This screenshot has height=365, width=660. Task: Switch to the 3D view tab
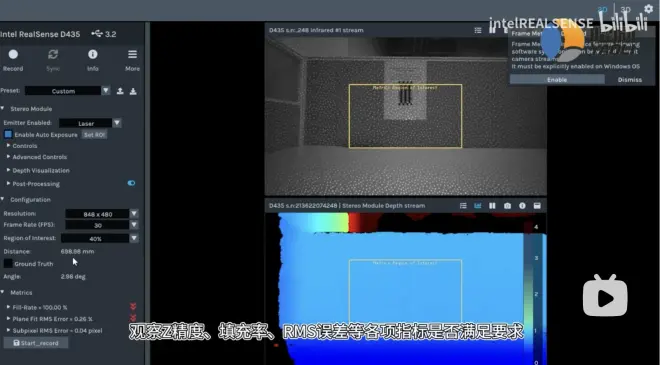[x=625, y=9]
